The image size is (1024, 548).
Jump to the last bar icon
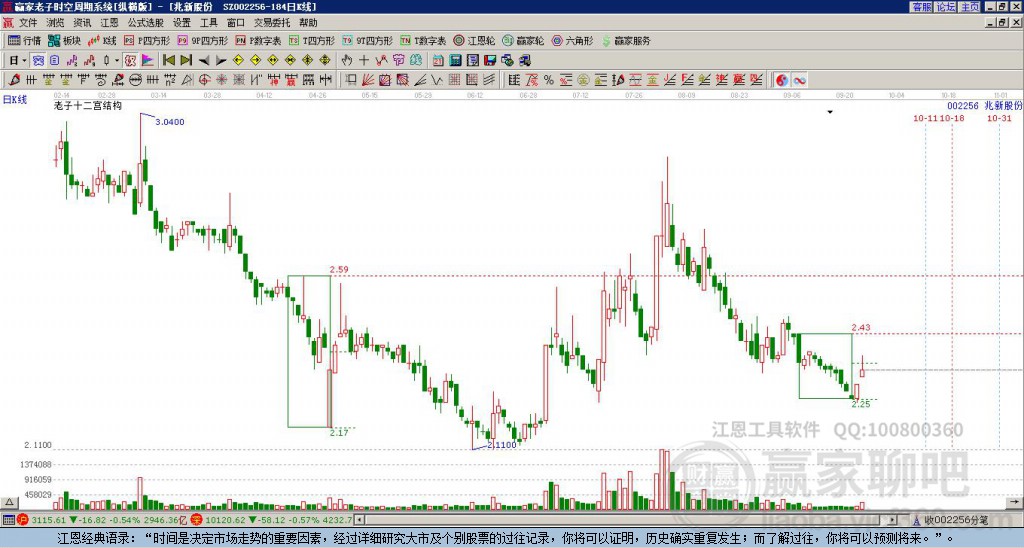click(186, 60)
